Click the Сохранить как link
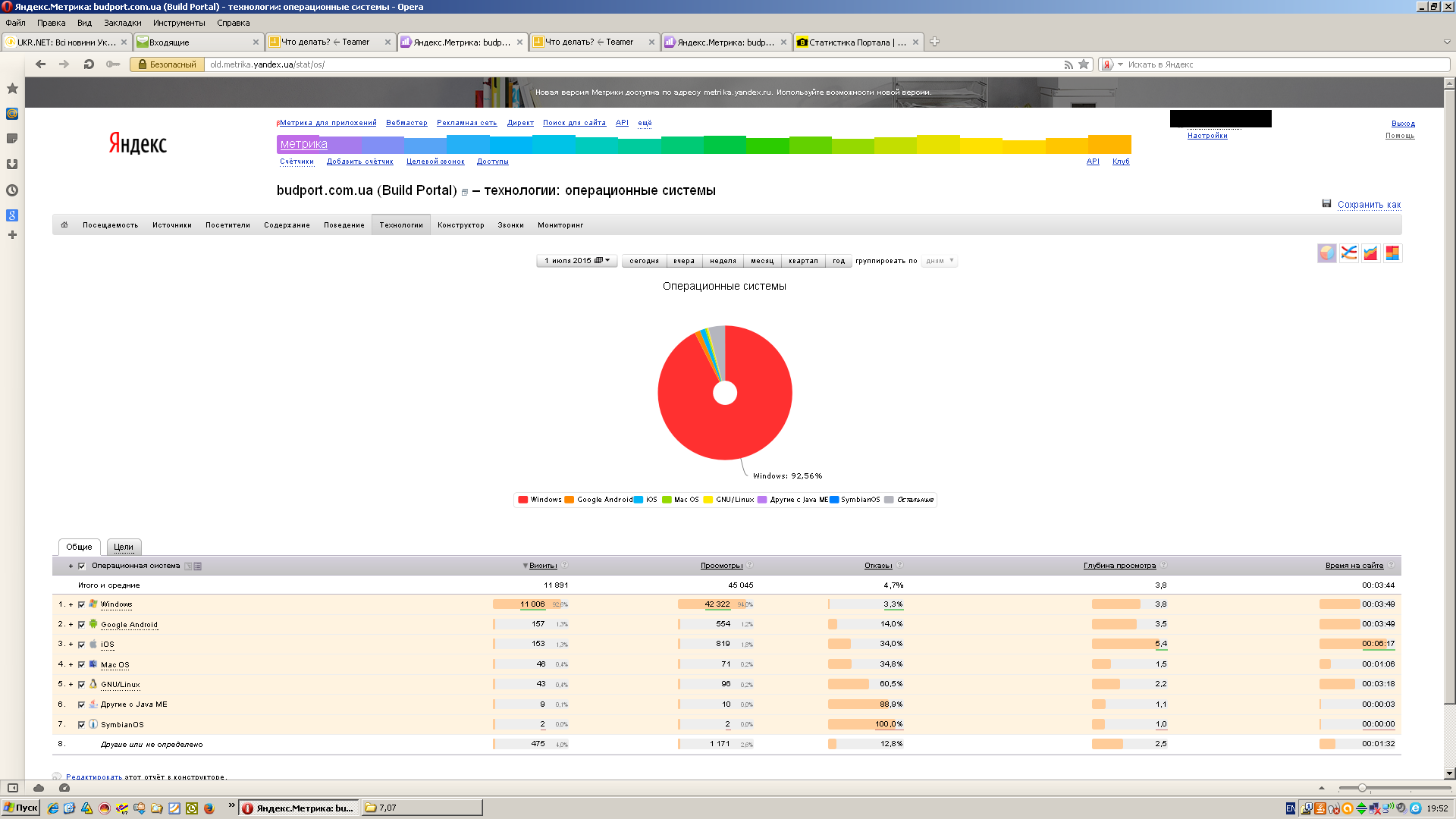 [1369, 205]
